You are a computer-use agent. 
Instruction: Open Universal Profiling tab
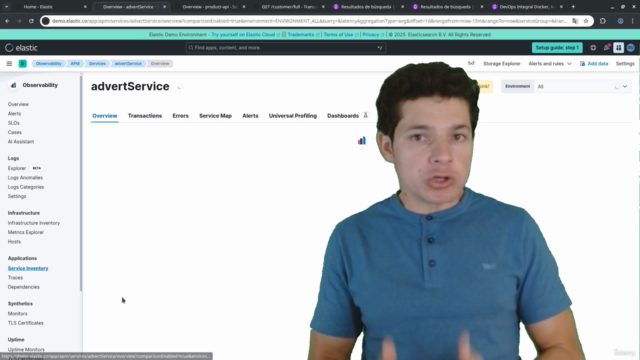[293, 116]
